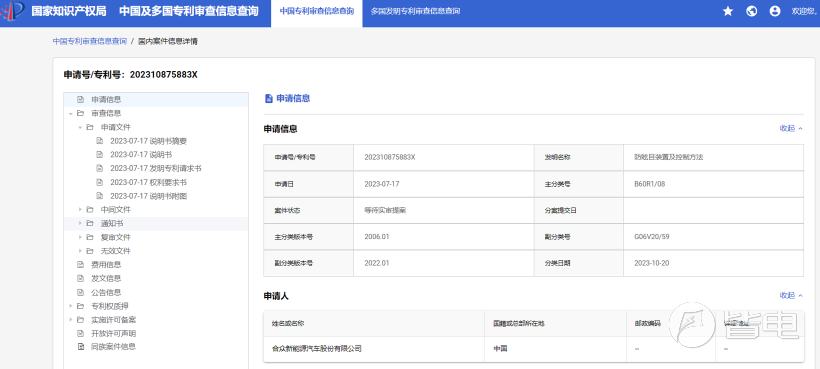Viewport: 820px width, 369px height.
Task: Select 开放许可声明 tree entry
Action: coord(113,333)
